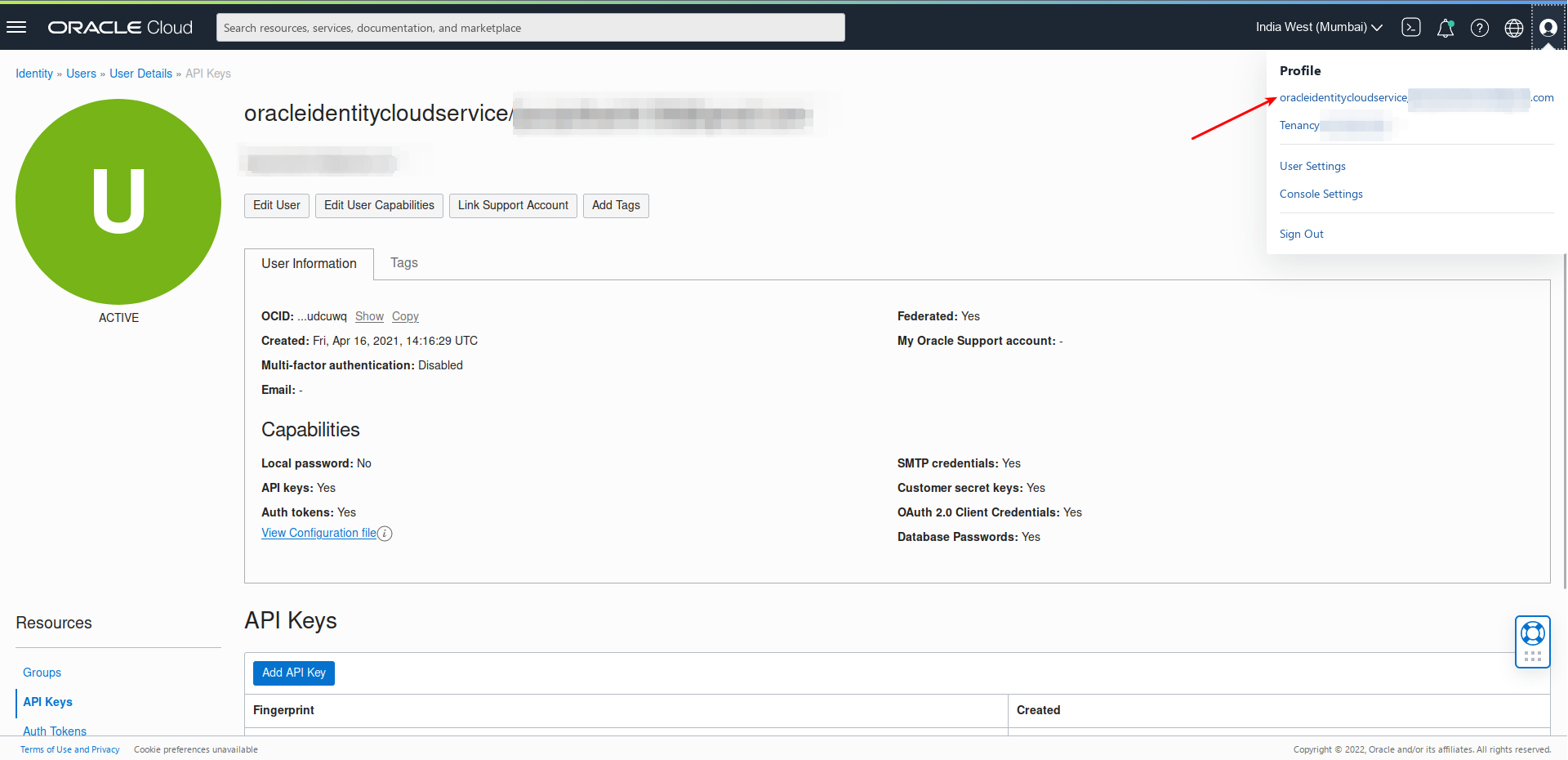This screenshot has height=760, width=1568.
Task: Go to Identity breadcrumb
Action: pyautogui.click(x=34, y=74)
